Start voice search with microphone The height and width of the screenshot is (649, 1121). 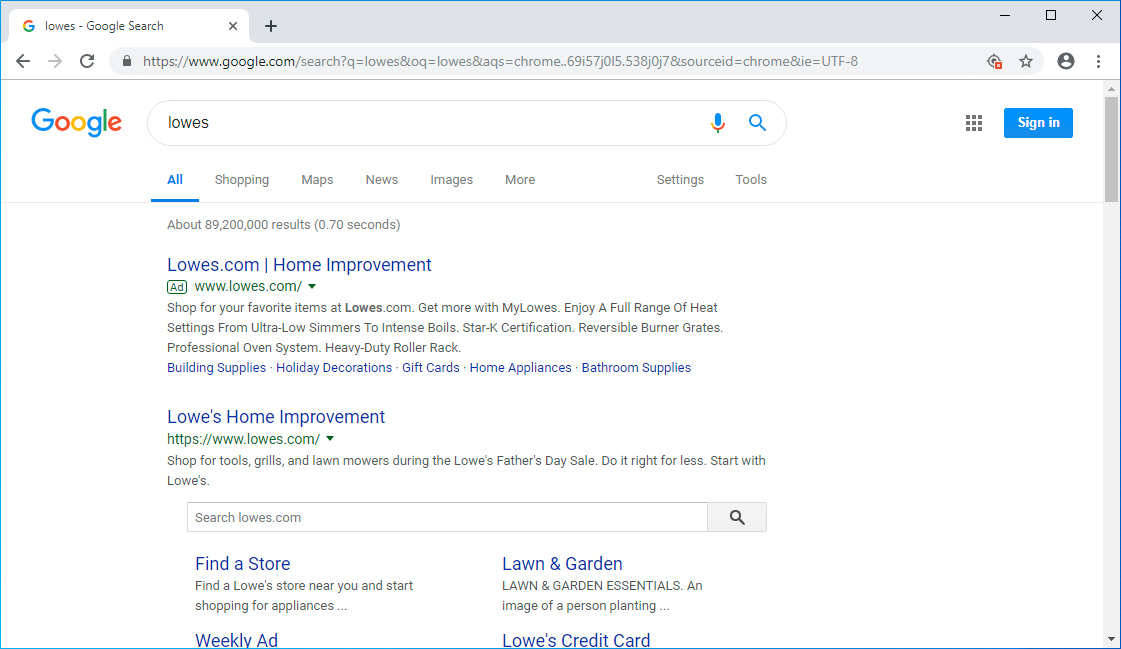click(718, 123)
